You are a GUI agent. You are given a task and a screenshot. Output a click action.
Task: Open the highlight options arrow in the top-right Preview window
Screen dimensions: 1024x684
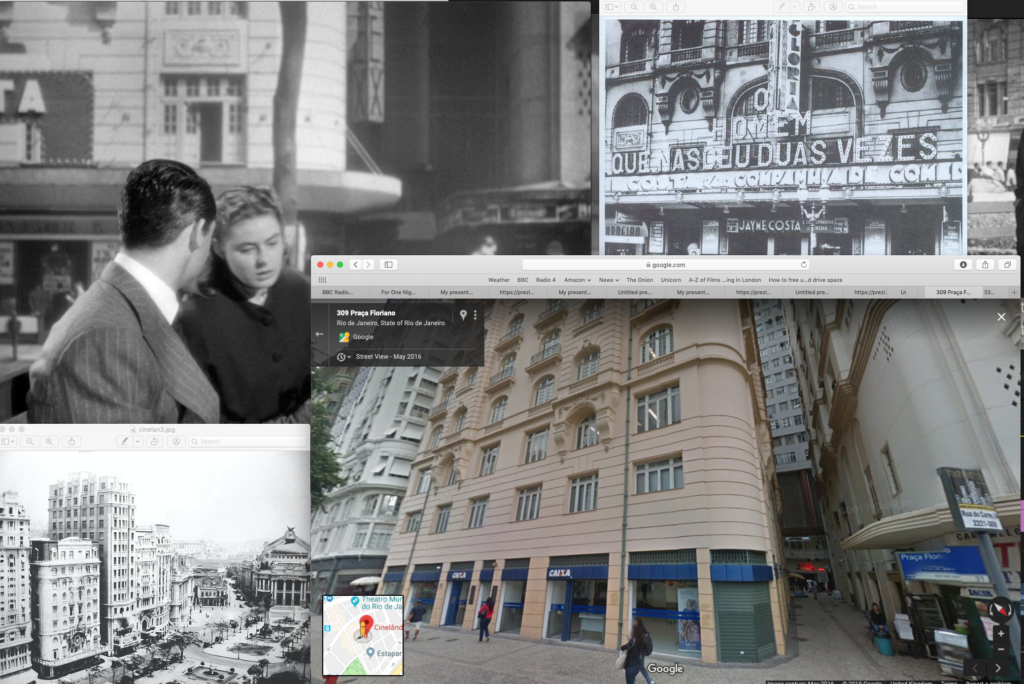point(795,7)
